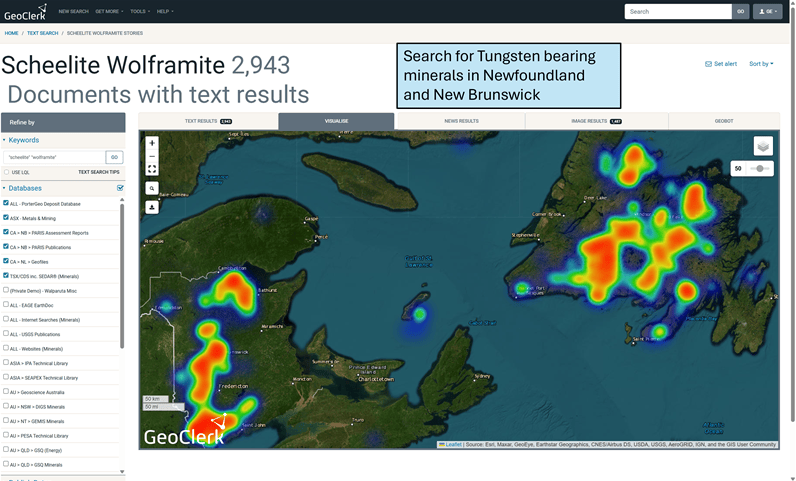
Task: Click the heatmap value 50 field
Action: tap(738, 169)
